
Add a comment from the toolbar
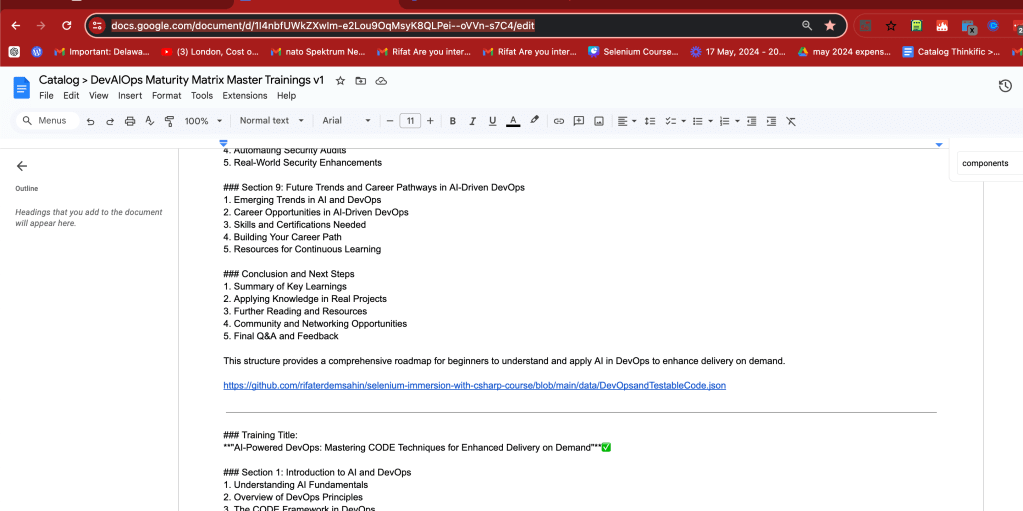[x=579, y=121]
